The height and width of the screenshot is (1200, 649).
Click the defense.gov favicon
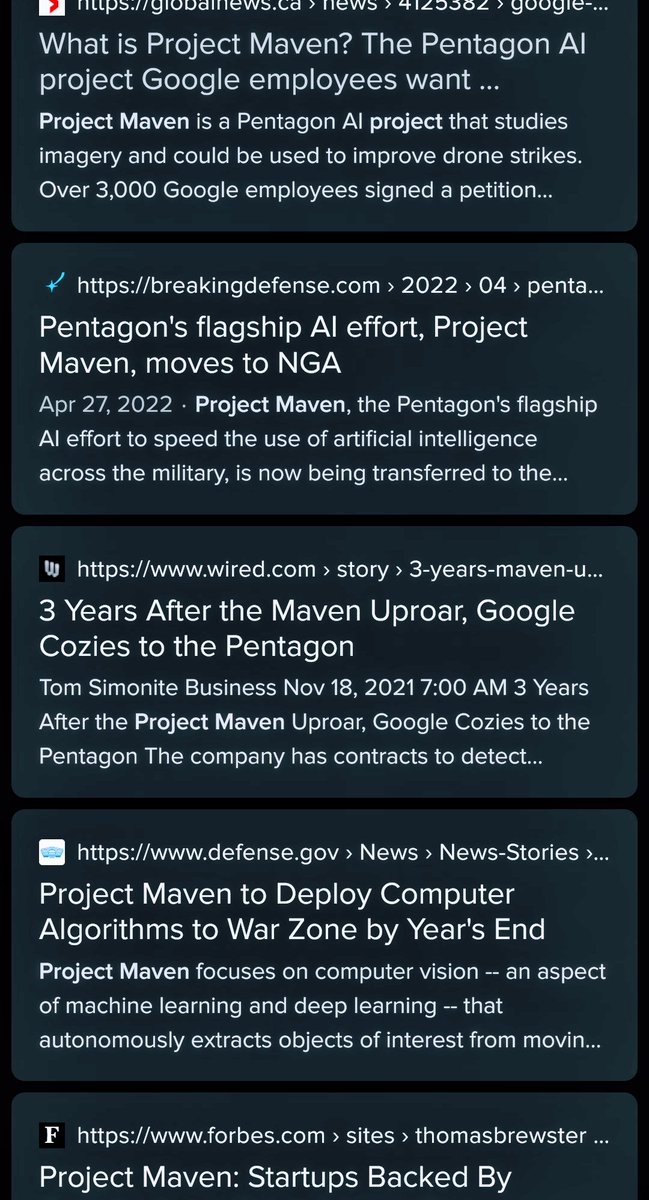(x=52, y=852)
